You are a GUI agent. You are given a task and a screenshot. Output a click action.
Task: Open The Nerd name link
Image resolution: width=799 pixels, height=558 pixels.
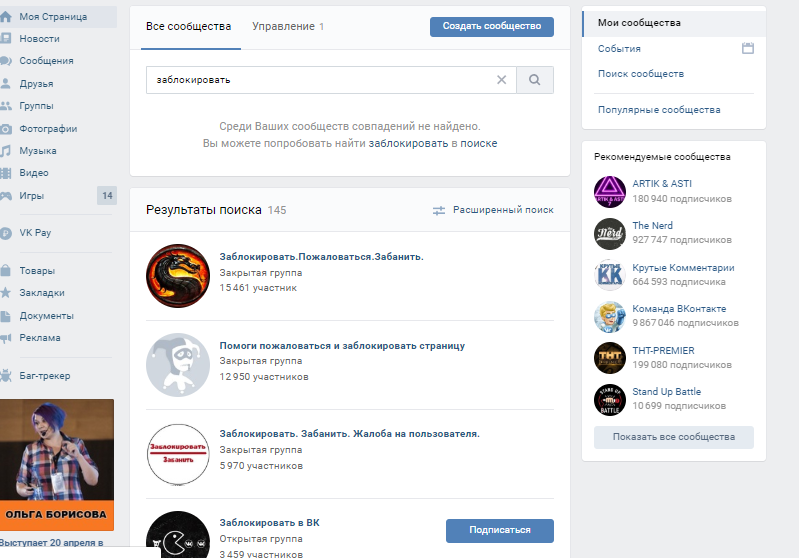(652, 226)
